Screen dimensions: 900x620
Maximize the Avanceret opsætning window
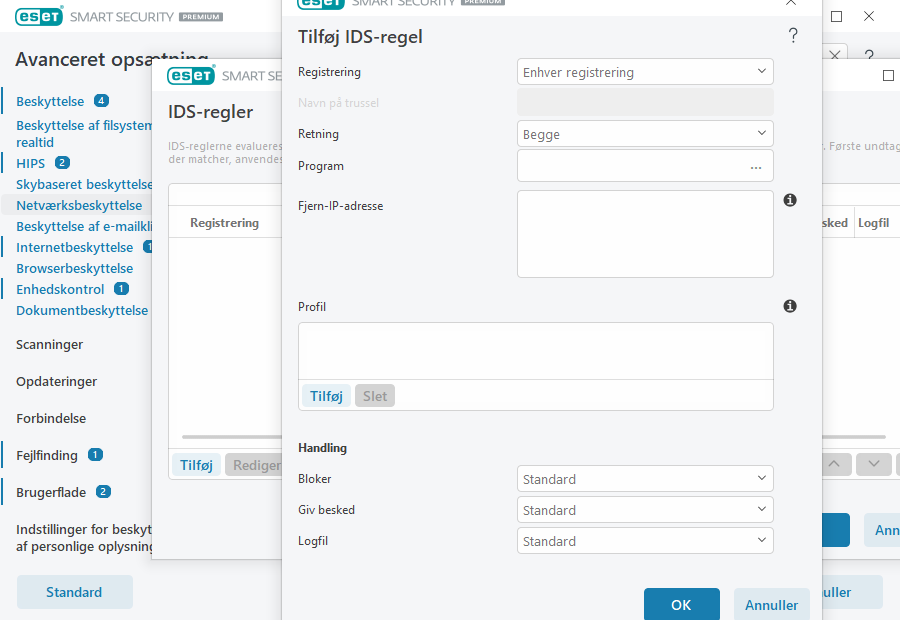coord(837,17)
